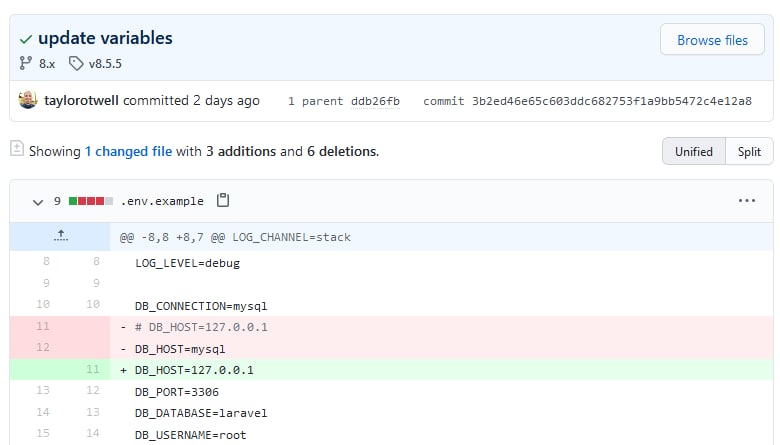Click the diffstat colored blocks indicator
Viewport: 780px width, 445px height.
[91, 201]
